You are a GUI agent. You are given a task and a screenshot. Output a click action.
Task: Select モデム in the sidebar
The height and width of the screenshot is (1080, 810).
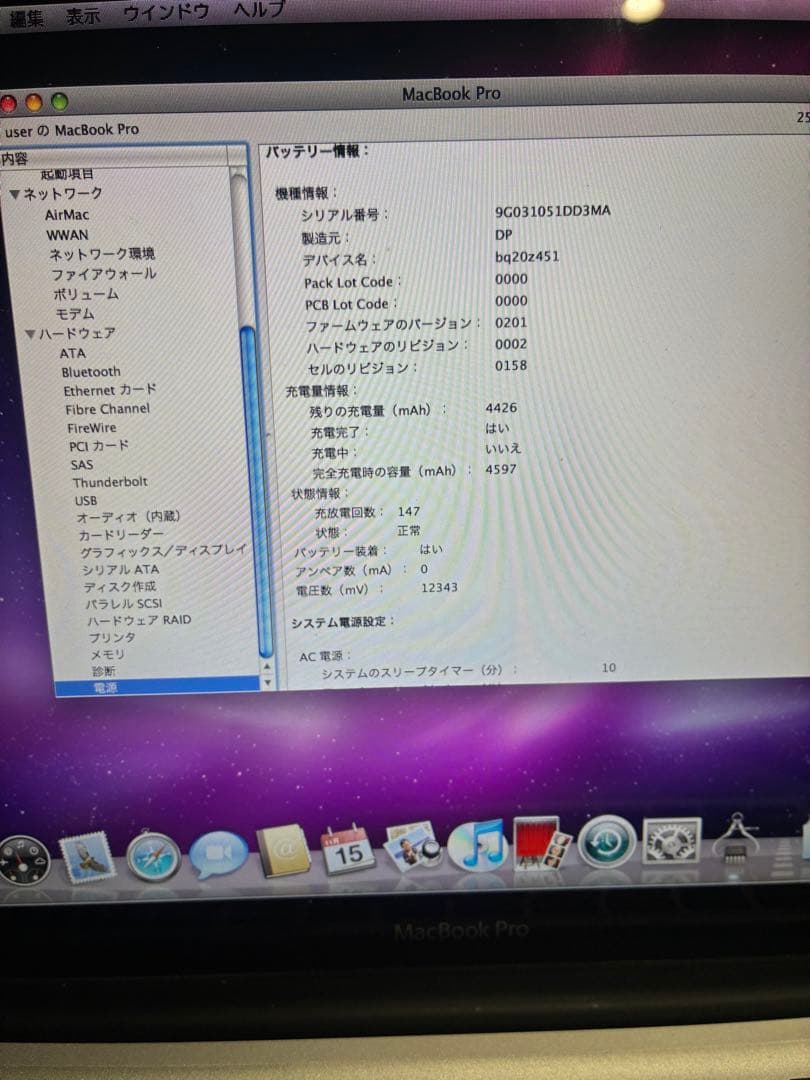pos(74,313)
